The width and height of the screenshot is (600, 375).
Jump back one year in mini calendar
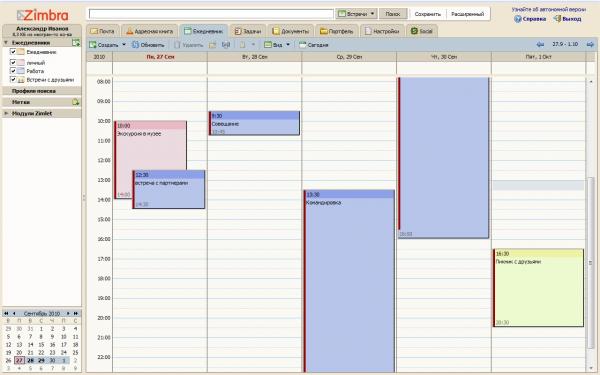pyautogui.click(x=6, y=313)
